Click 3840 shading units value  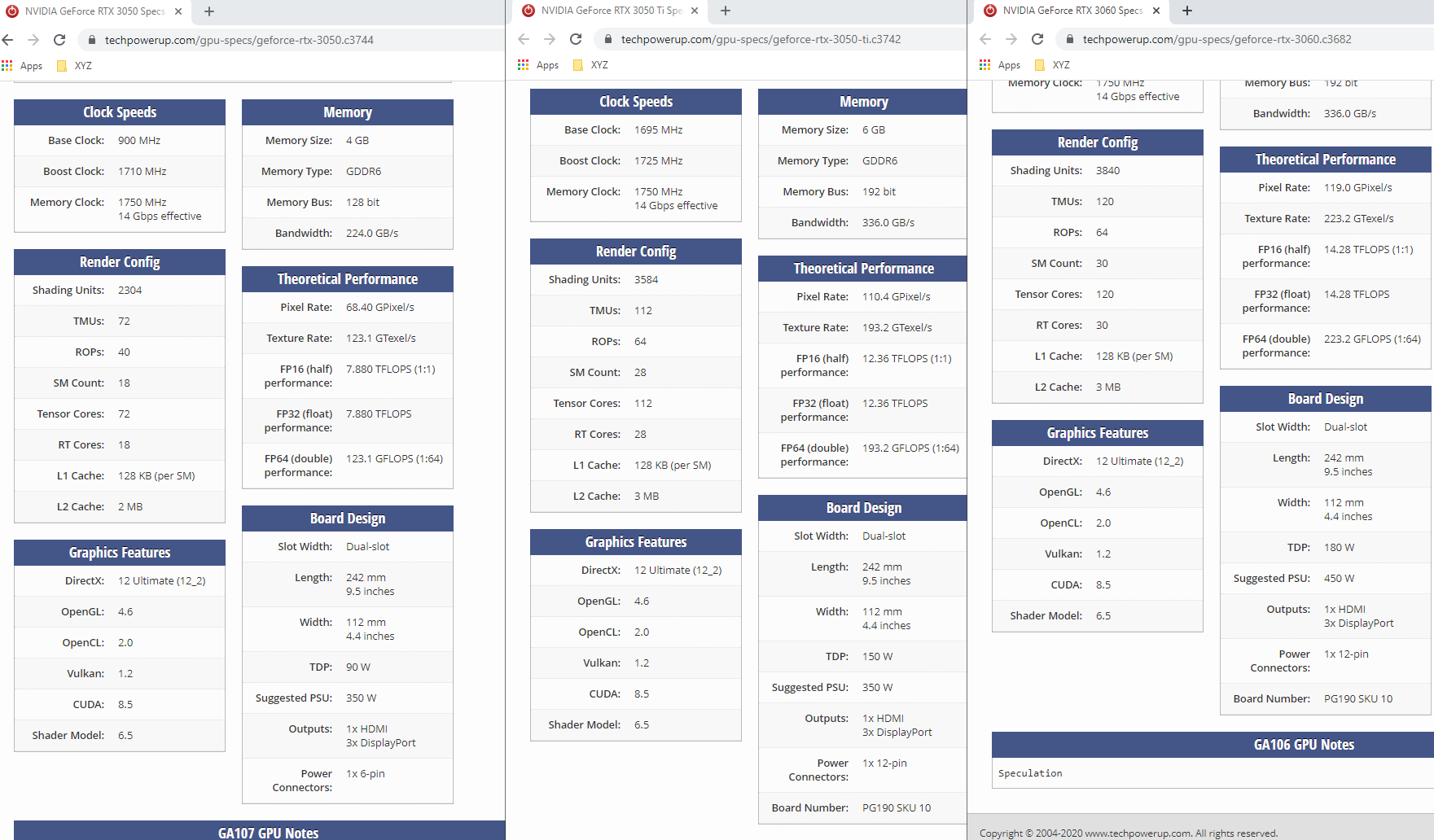coord(1108,171)
